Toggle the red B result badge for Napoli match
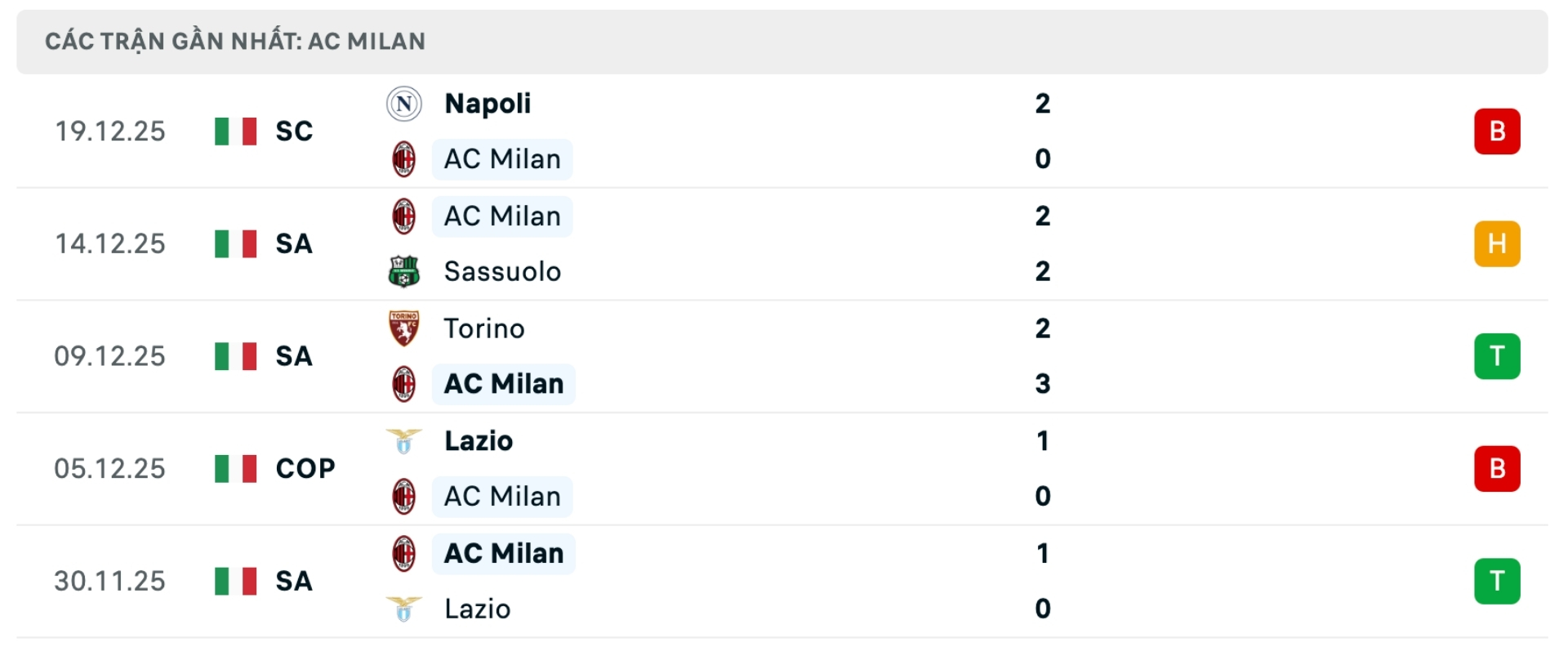Viewport: 1568px width, 647px height. click(1498, 131)
